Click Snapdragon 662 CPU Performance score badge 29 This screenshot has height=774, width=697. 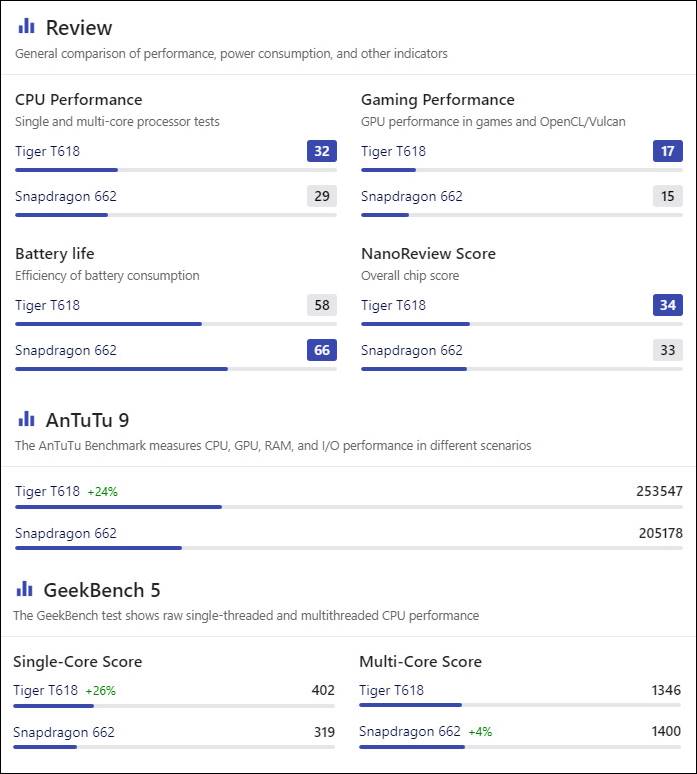[321, 196]
